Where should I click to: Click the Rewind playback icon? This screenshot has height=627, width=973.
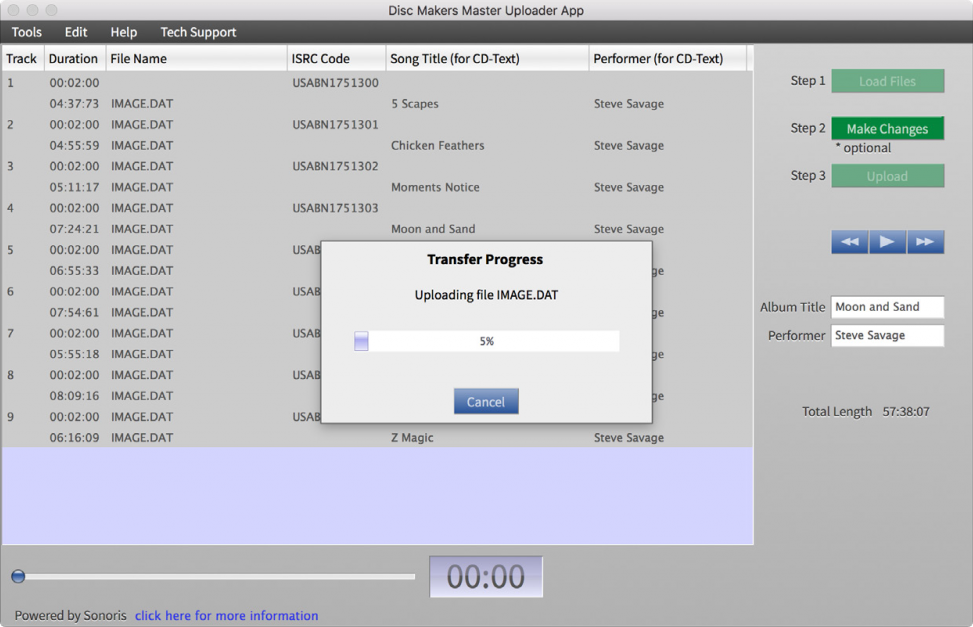pyautogui.click(x=849, y=241)
